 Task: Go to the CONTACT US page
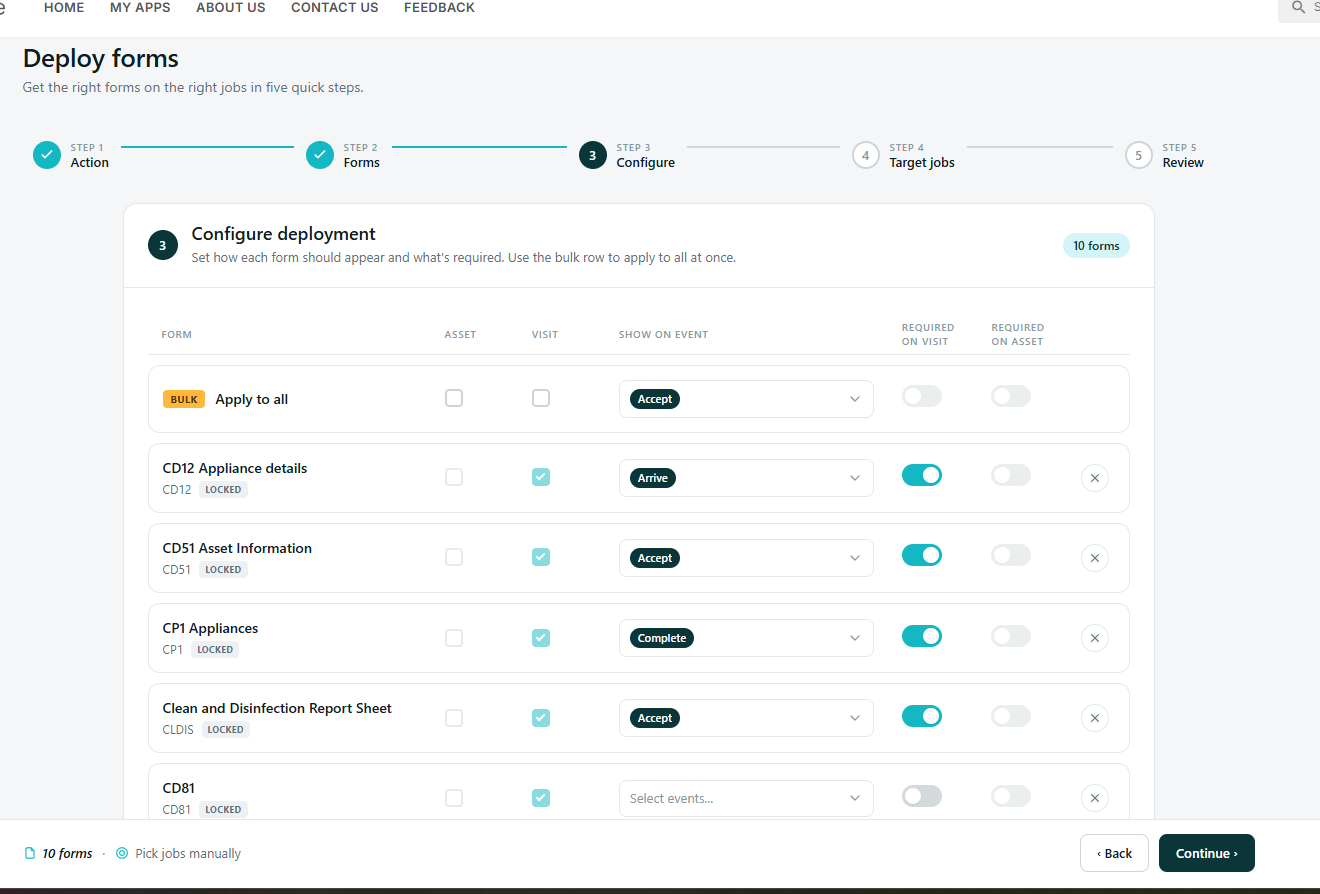tap(335, 7)
